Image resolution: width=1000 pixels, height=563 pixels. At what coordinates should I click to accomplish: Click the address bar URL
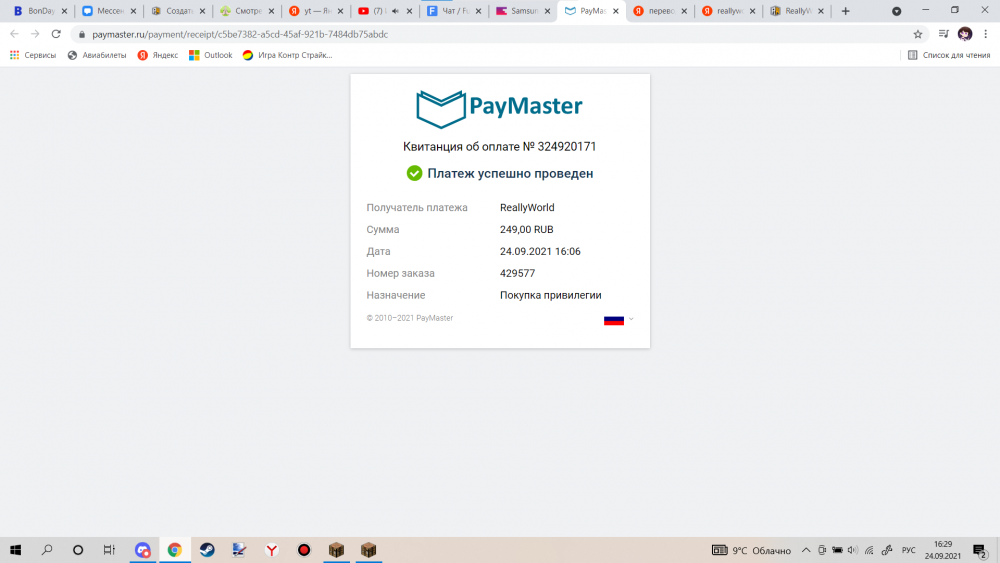point(240,34)
